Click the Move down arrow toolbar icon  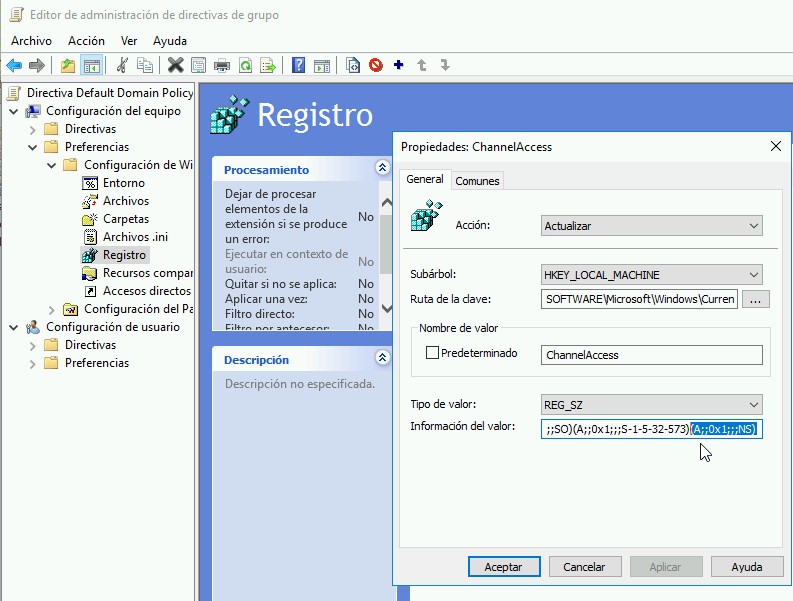(x=445, y=65)
